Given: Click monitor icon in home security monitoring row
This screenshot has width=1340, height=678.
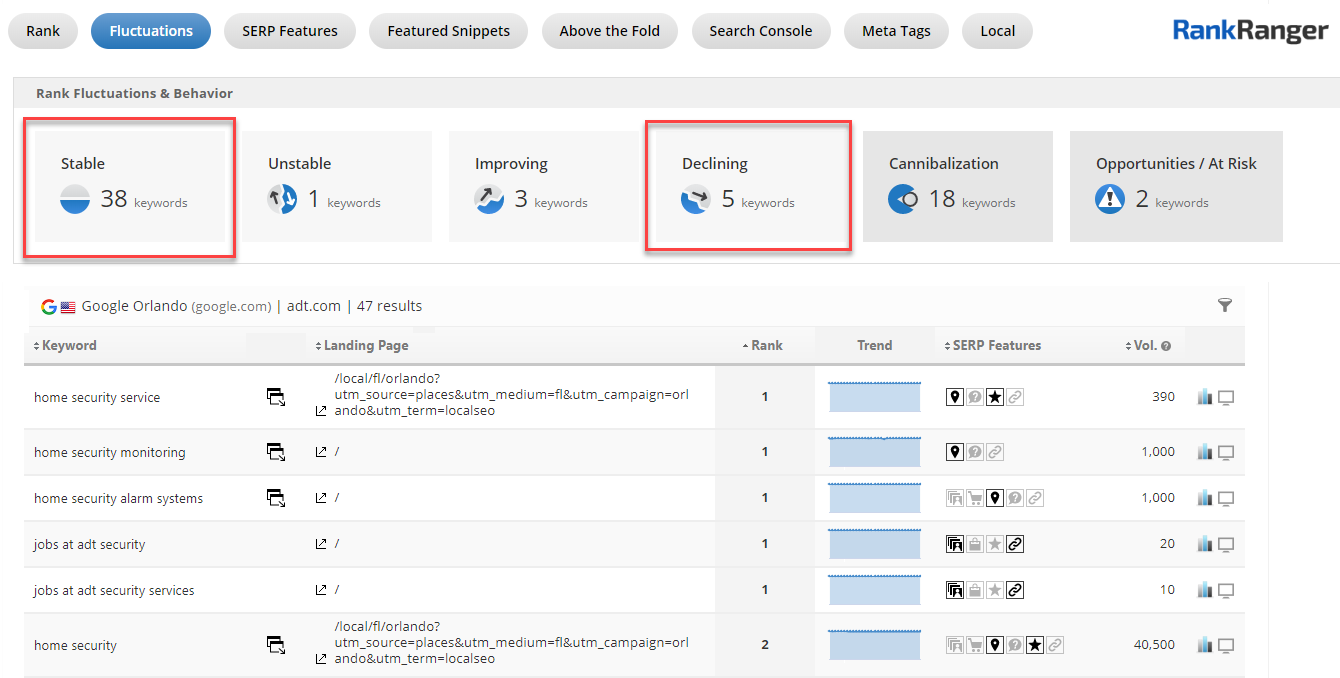Looking at the screenshot, I should coord(1226,453).
